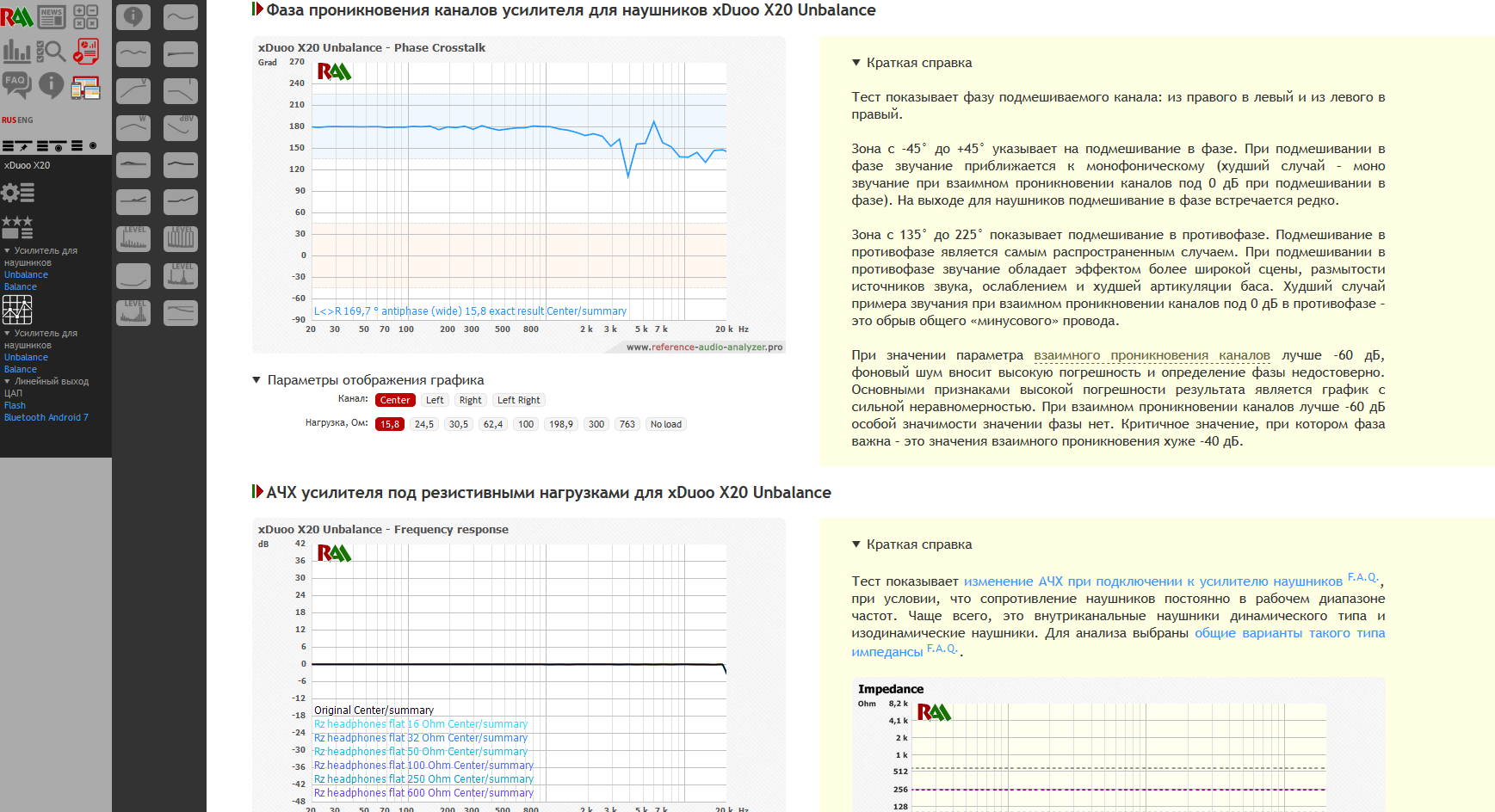Select the Left channel option
The image size is (1495, 812).
(435, 400)
